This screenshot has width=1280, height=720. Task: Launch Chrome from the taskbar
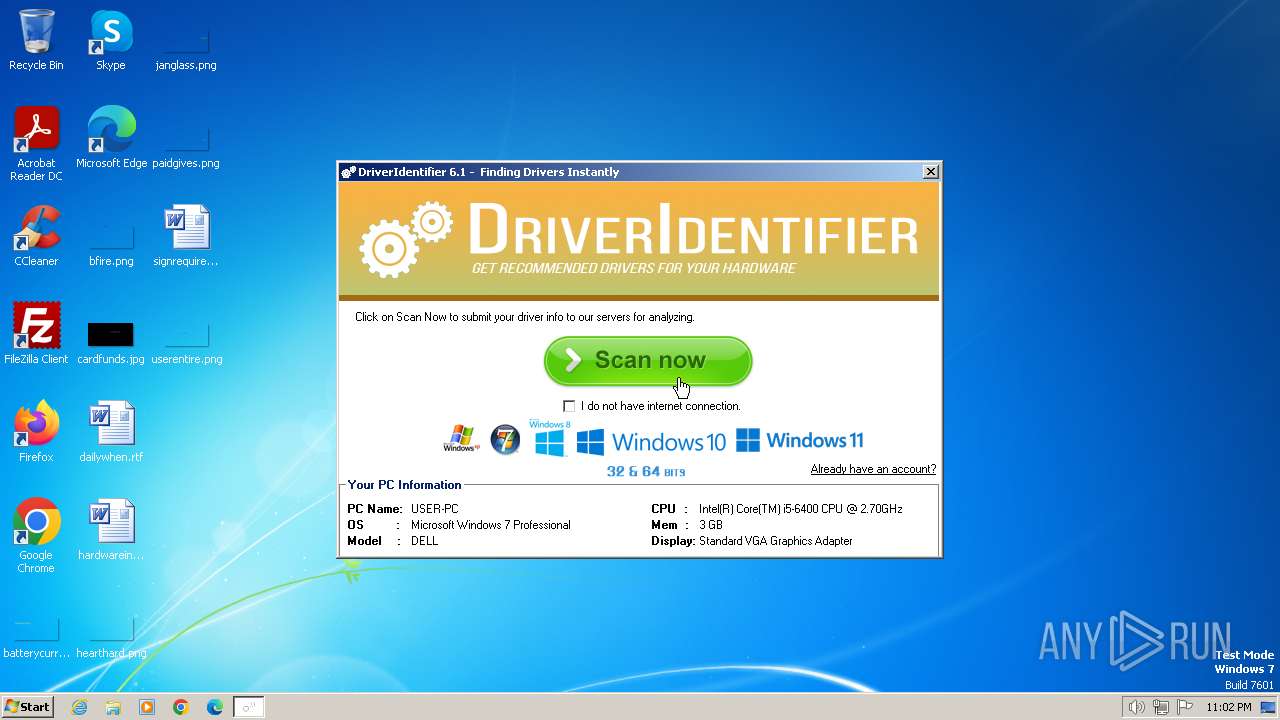pos(181,707)
